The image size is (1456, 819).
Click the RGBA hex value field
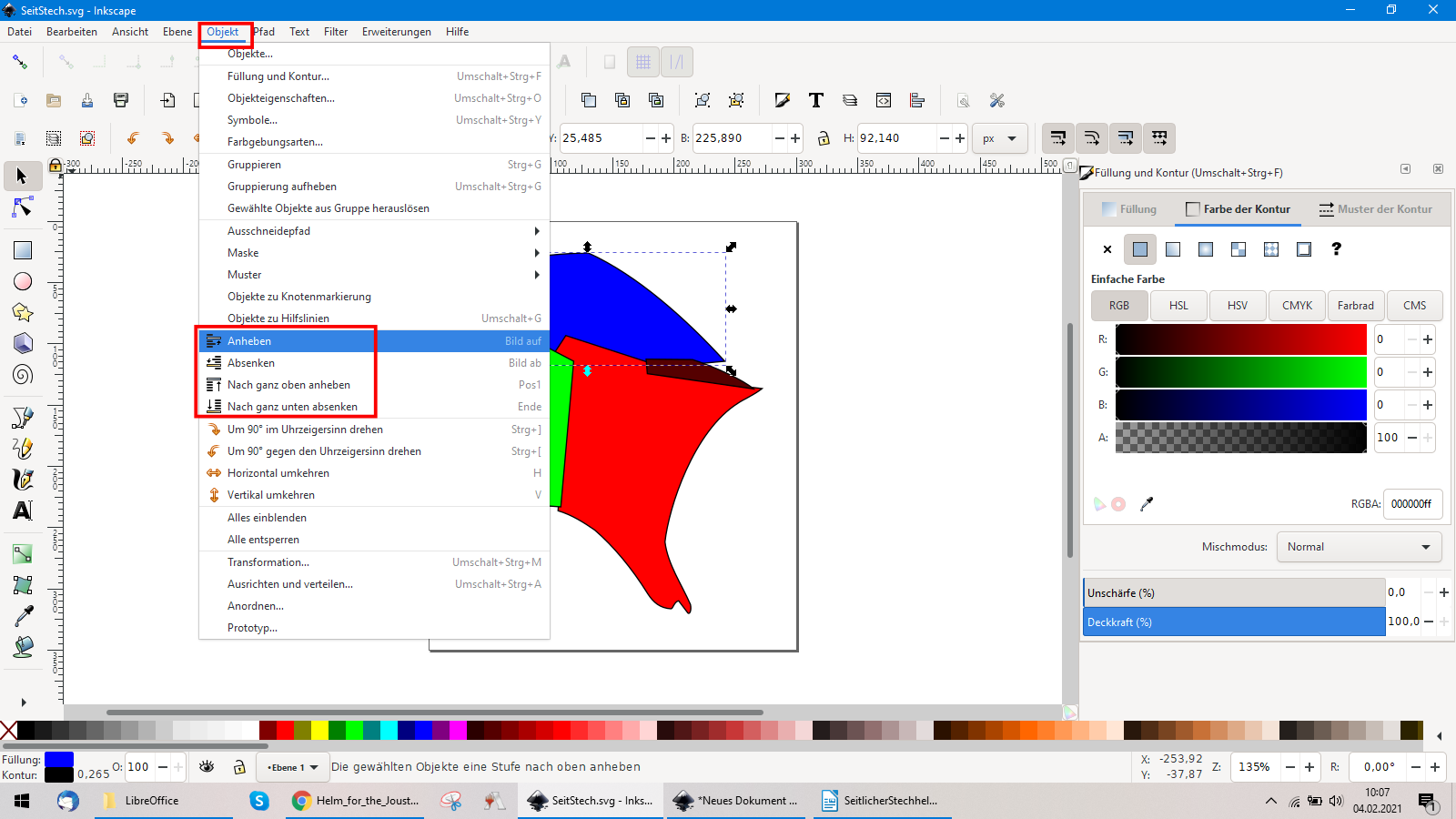click(x=1411, y=504)
